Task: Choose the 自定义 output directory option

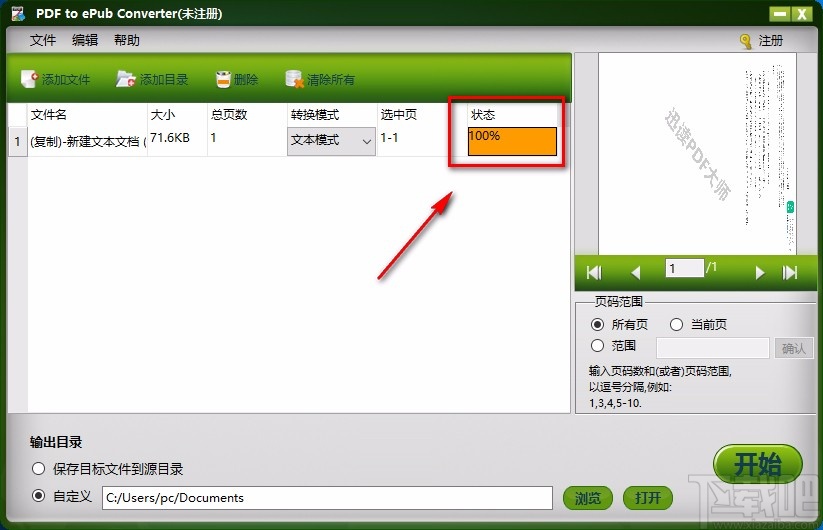Action: [x=38, y=495]
